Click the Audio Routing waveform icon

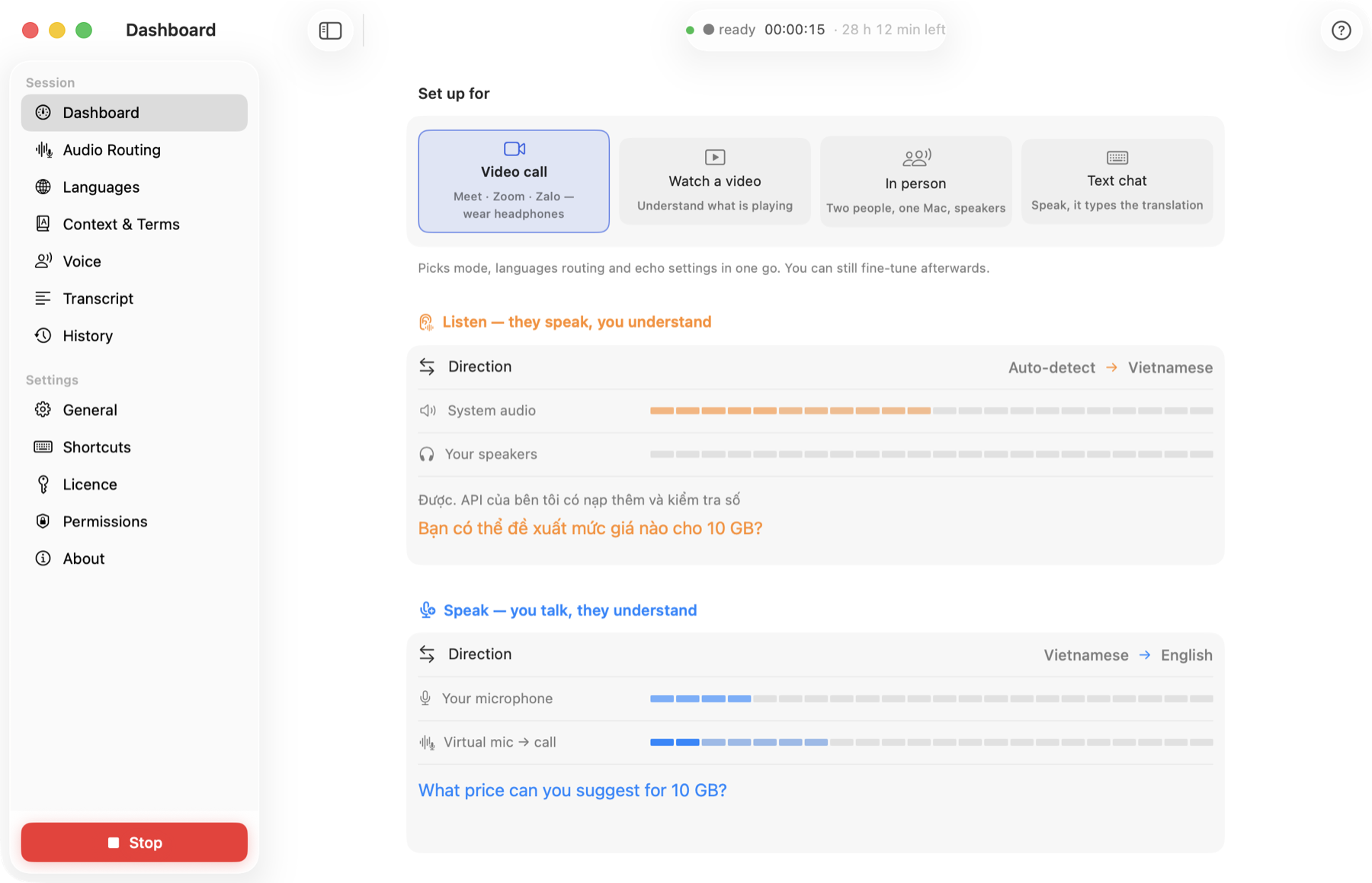[43, 150]
